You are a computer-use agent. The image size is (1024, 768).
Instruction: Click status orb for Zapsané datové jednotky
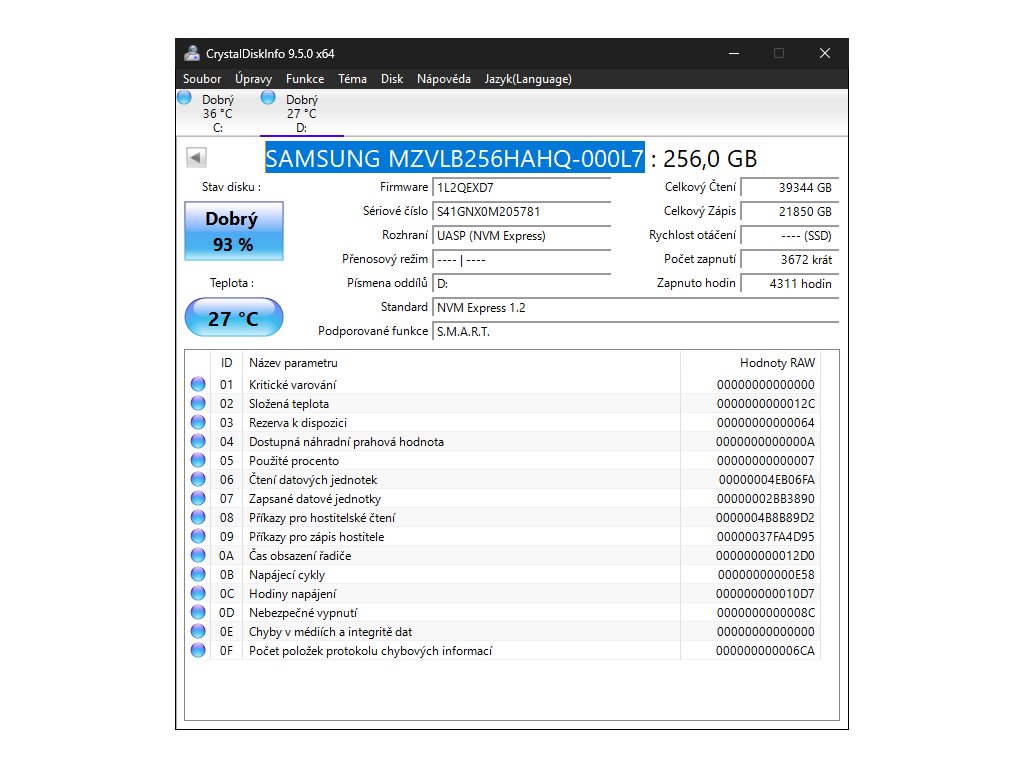(198, 498)
